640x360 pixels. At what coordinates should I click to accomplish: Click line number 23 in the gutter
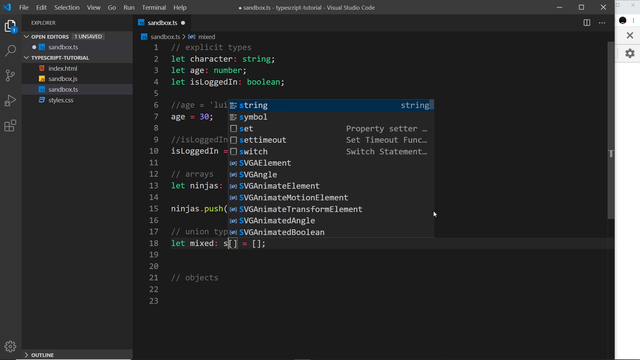point(154,301)
